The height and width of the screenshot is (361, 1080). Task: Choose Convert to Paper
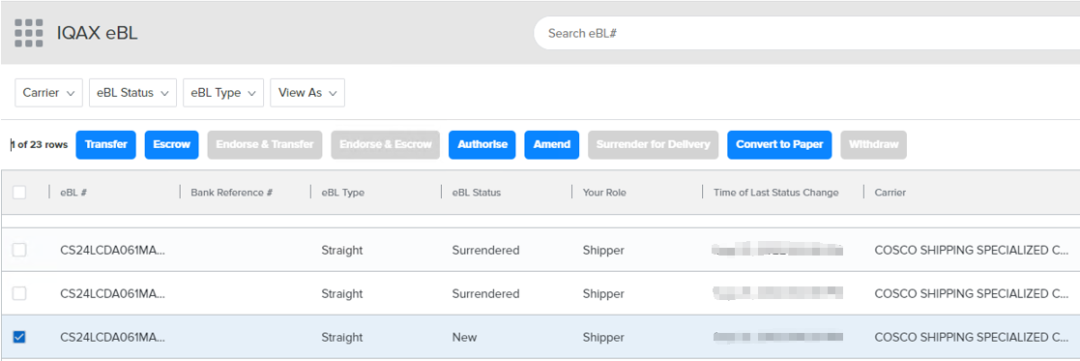tap(780, 145)
